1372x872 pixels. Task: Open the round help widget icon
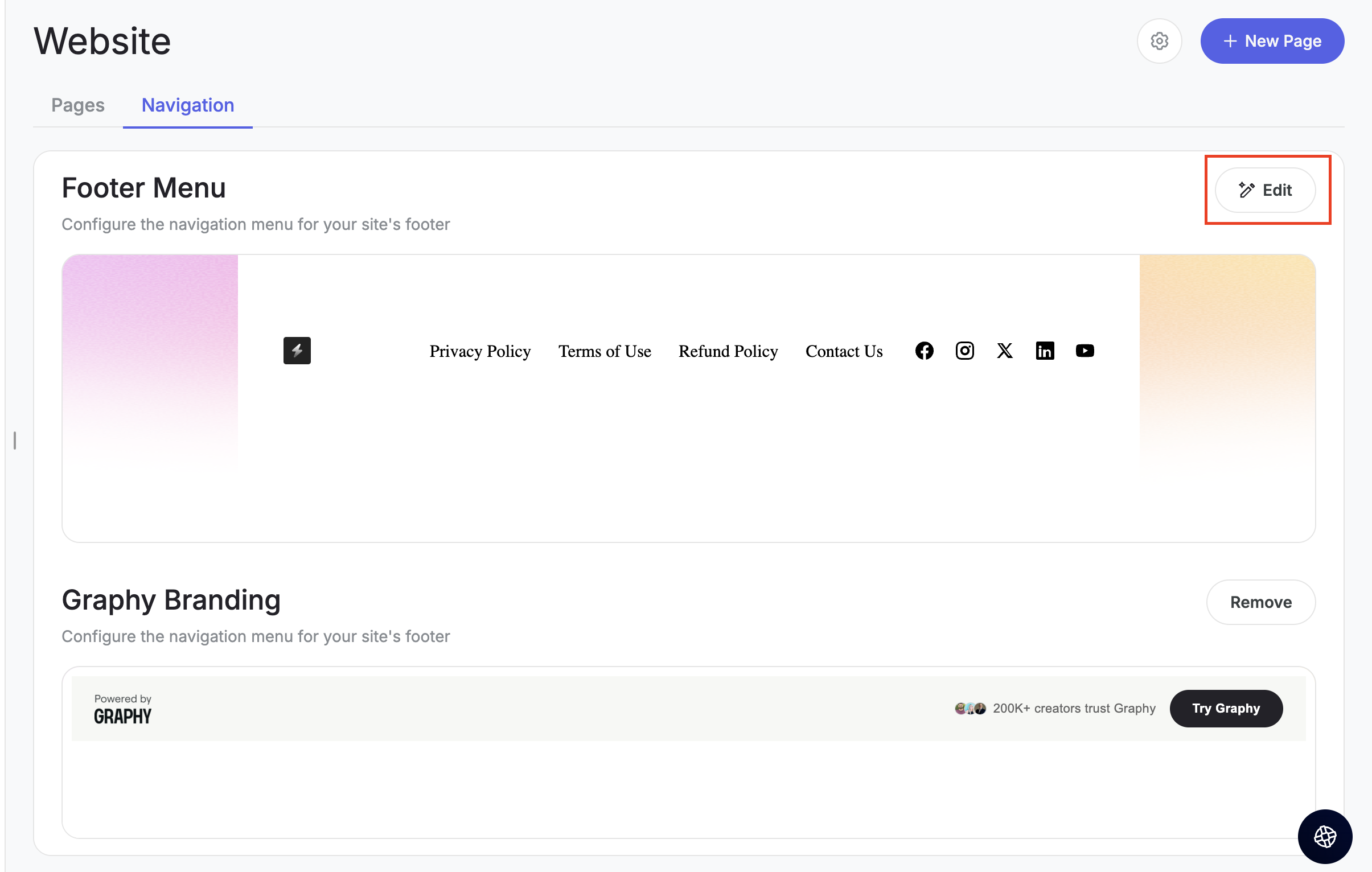click(1325, 836)
